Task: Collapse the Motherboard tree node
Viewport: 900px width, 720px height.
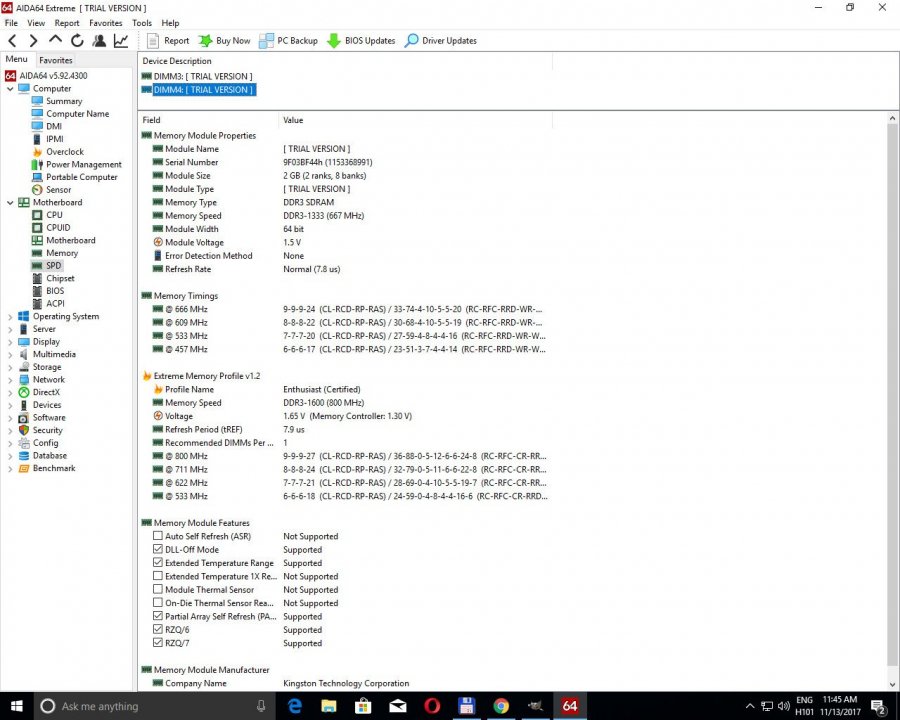Action: (x=10, y=202)
